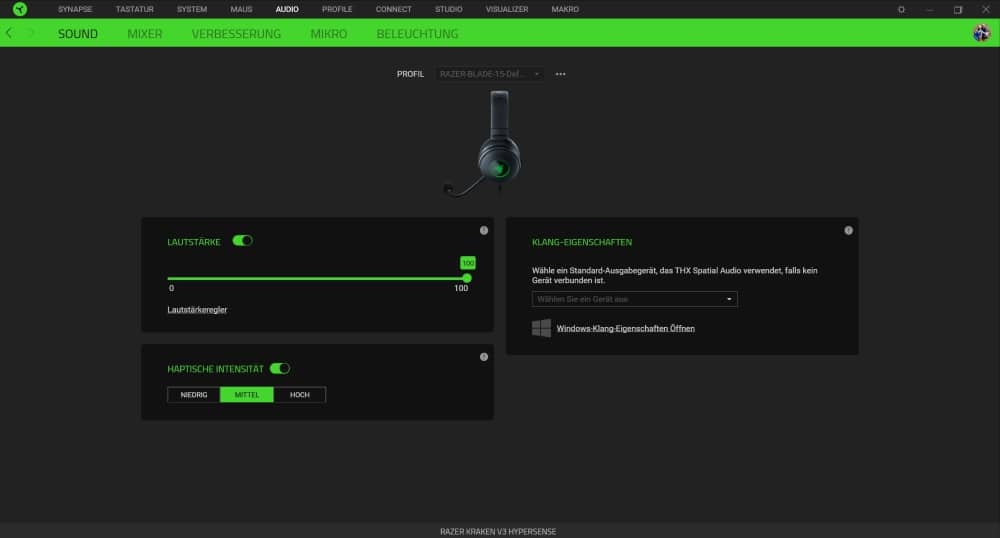Open the output device selection dropdown

(x=634, y=299)
